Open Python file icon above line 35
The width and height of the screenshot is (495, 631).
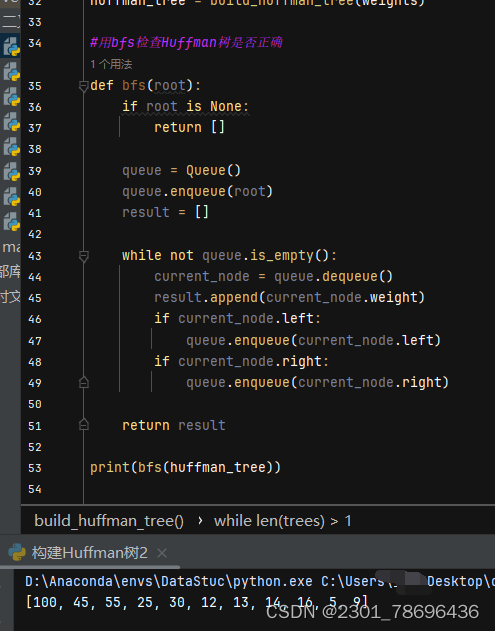pyautogui.click(x=11, y=73)
